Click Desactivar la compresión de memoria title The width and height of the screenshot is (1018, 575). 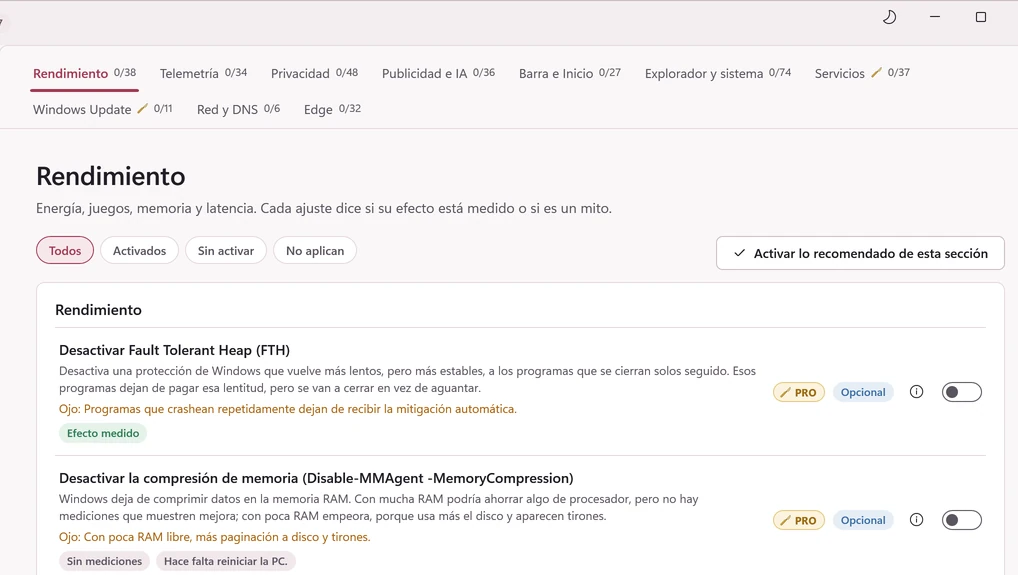tap(316, 478)
